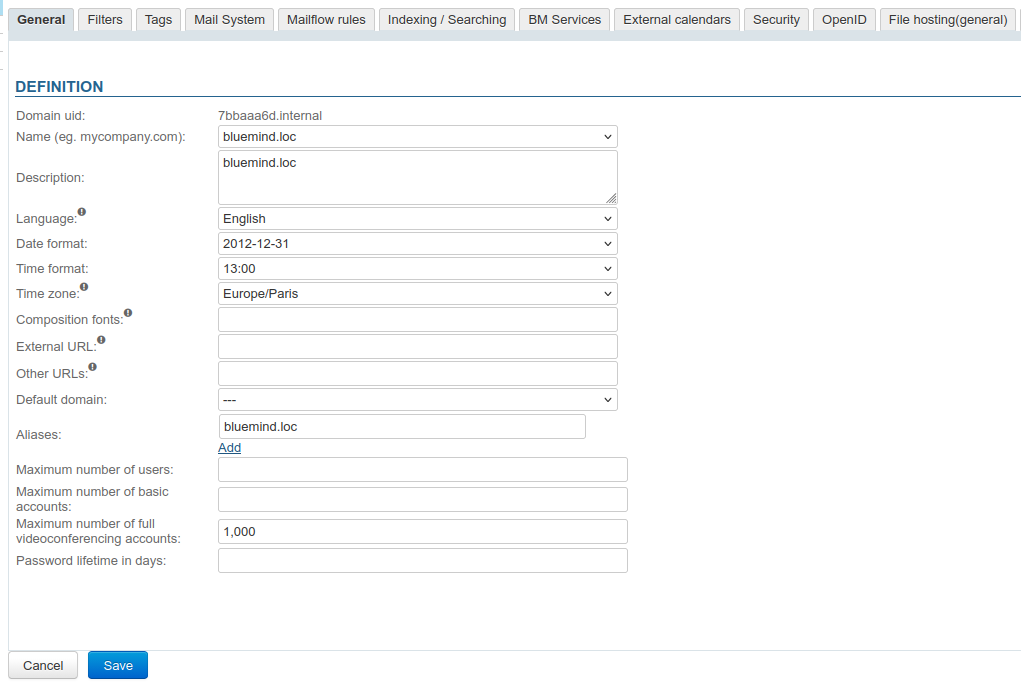Switch to the Mail System tab
The width and height of the screenshot is (1021, 685).
229,20
